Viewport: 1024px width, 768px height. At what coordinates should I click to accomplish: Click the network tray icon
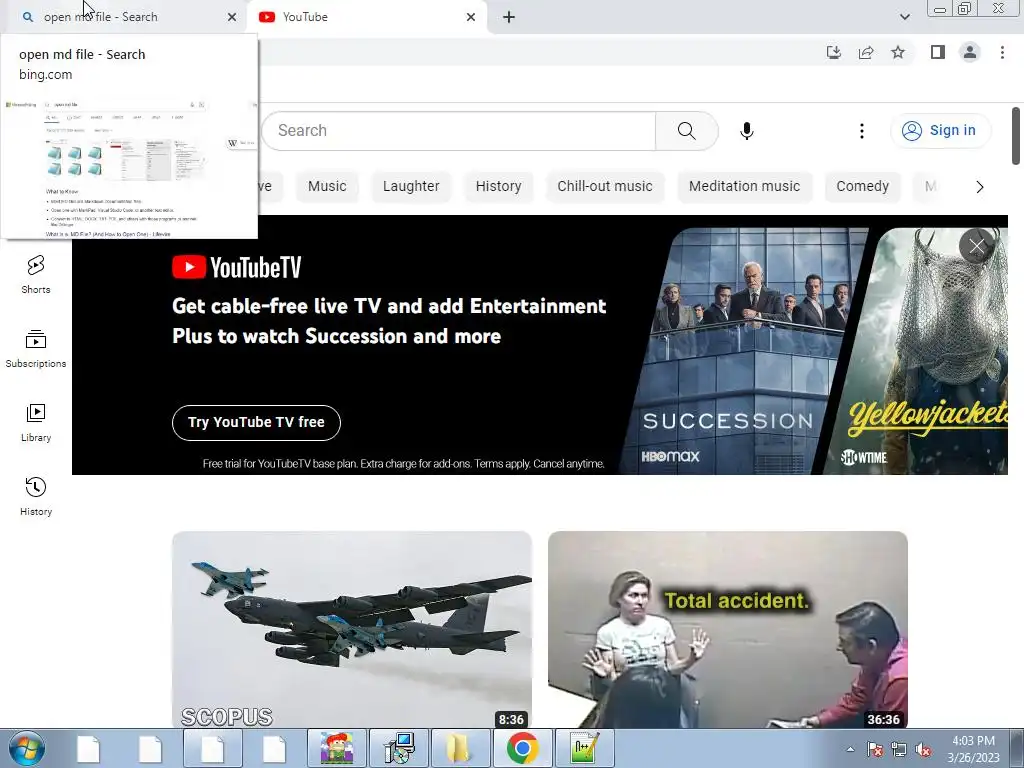coord(899,749)
